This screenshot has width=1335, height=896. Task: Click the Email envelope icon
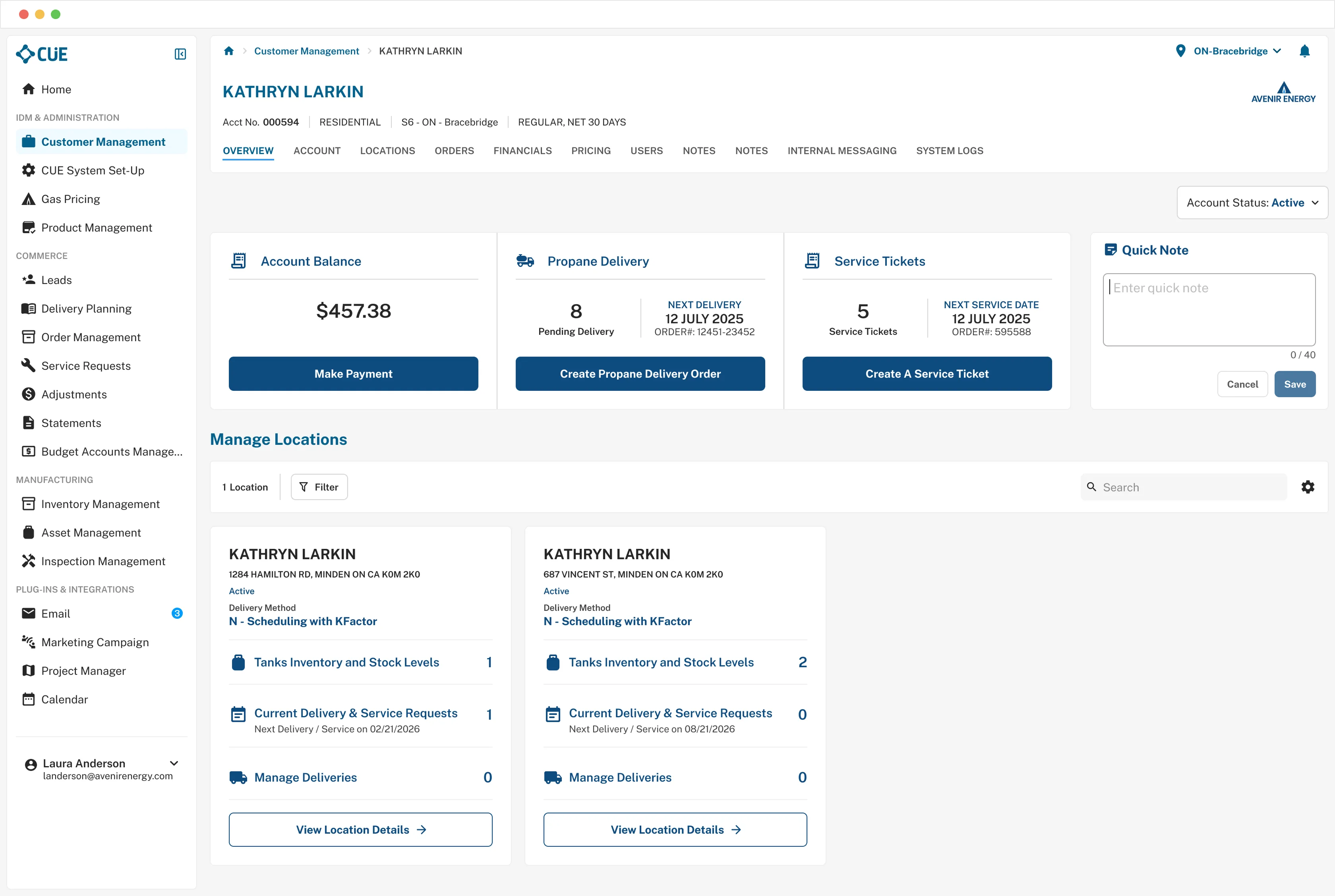pos(29,614)
